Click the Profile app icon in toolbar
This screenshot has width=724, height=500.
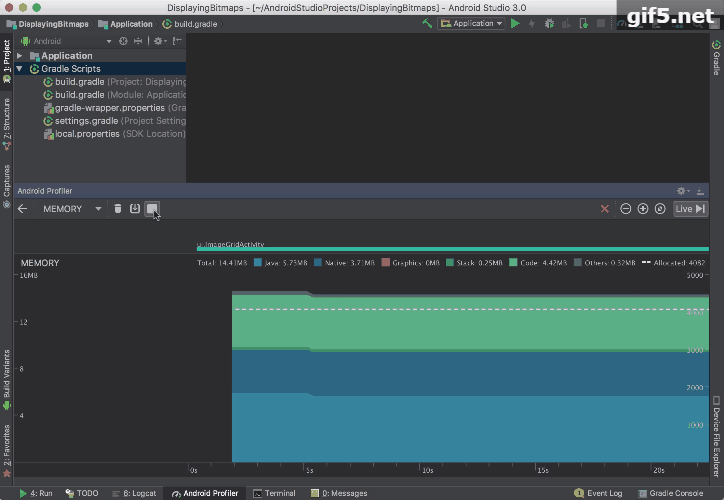coord(566,23)
